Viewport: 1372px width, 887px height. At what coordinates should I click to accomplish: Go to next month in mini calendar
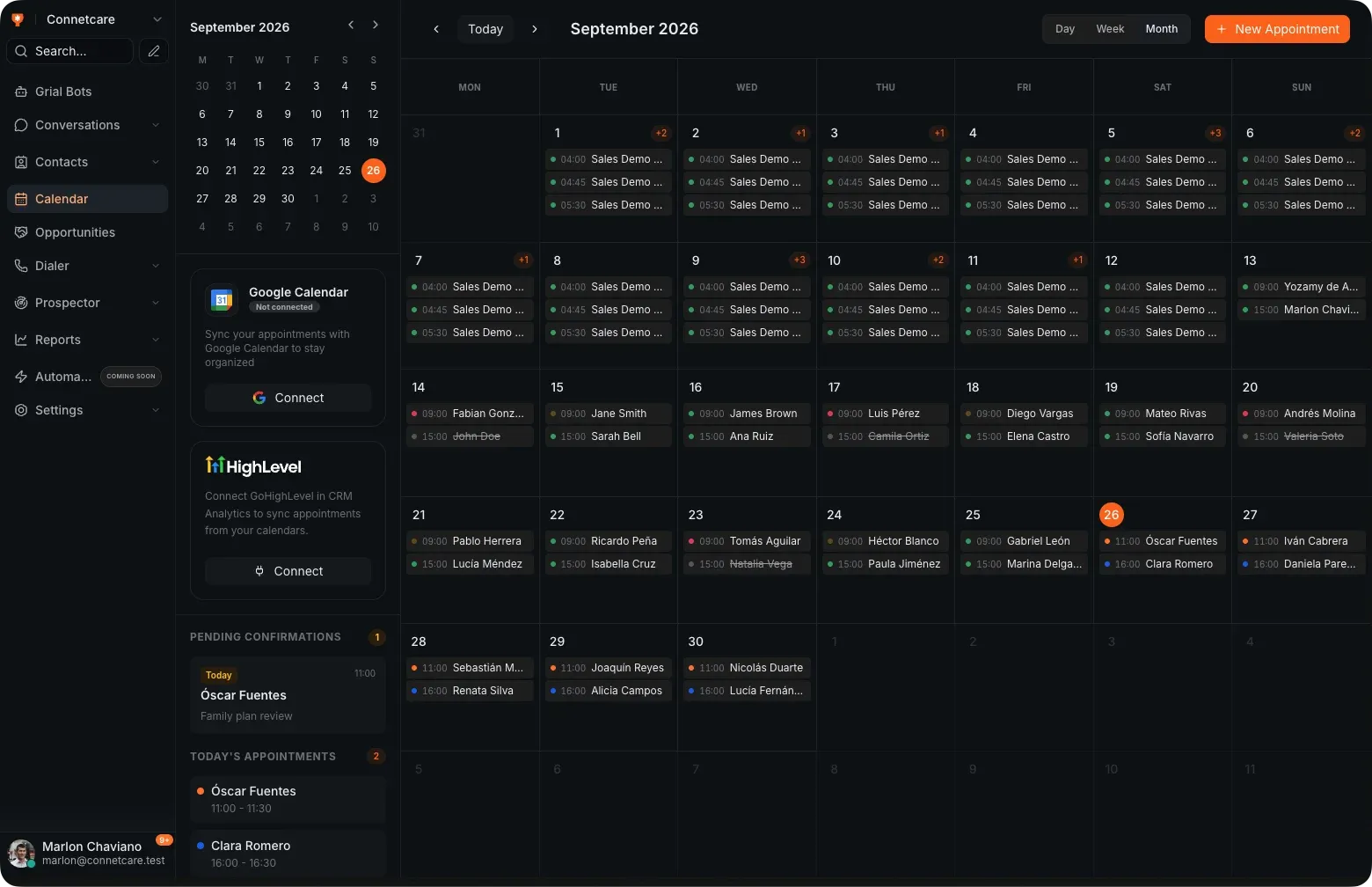(x=376, y=26)
